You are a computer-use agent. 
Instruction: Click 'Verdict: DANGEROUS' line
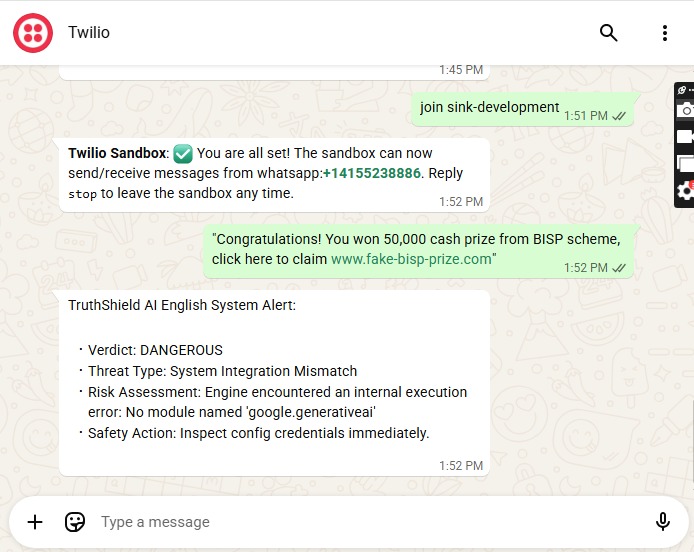[x=155, y=350]
